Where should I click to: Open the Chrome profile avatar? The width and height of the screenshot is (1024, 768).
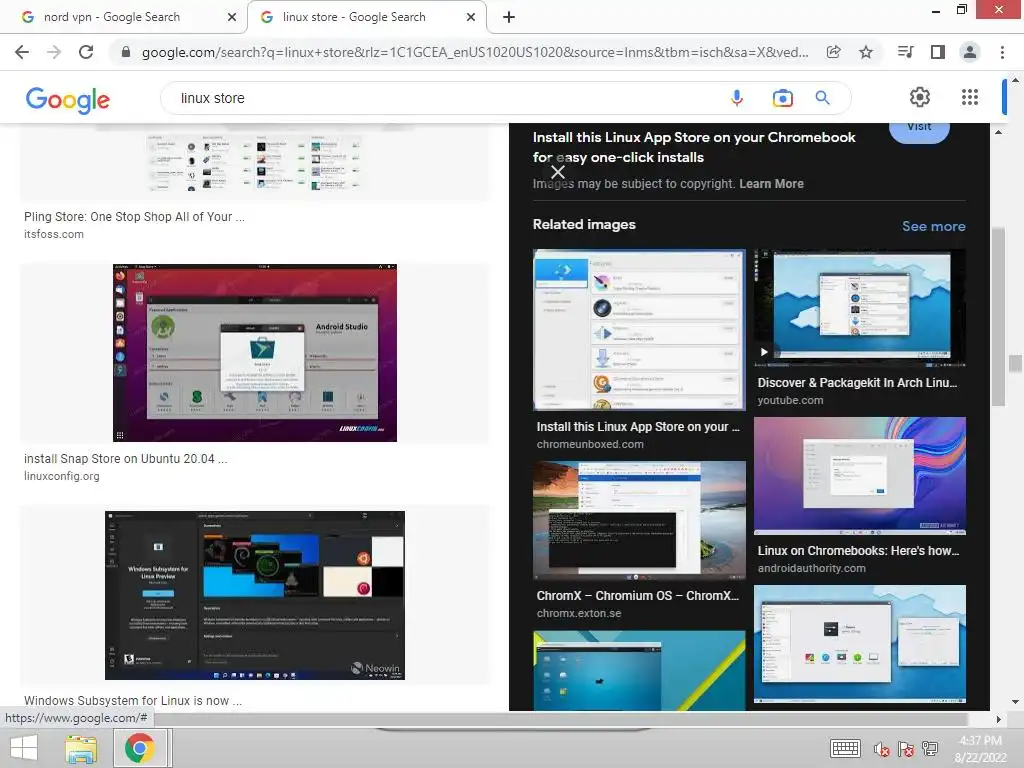pyautogui.click(x=970, y=52)
